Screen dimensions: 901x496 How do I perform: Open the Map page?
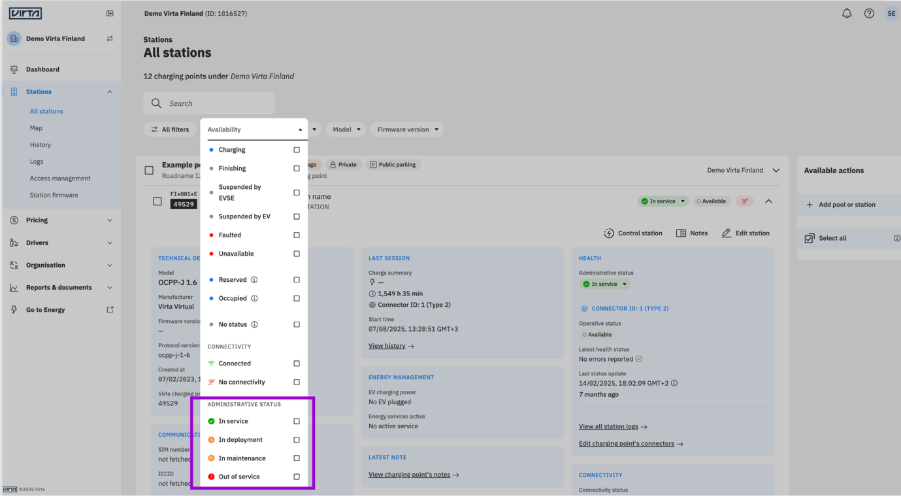[x=36, y=128]
